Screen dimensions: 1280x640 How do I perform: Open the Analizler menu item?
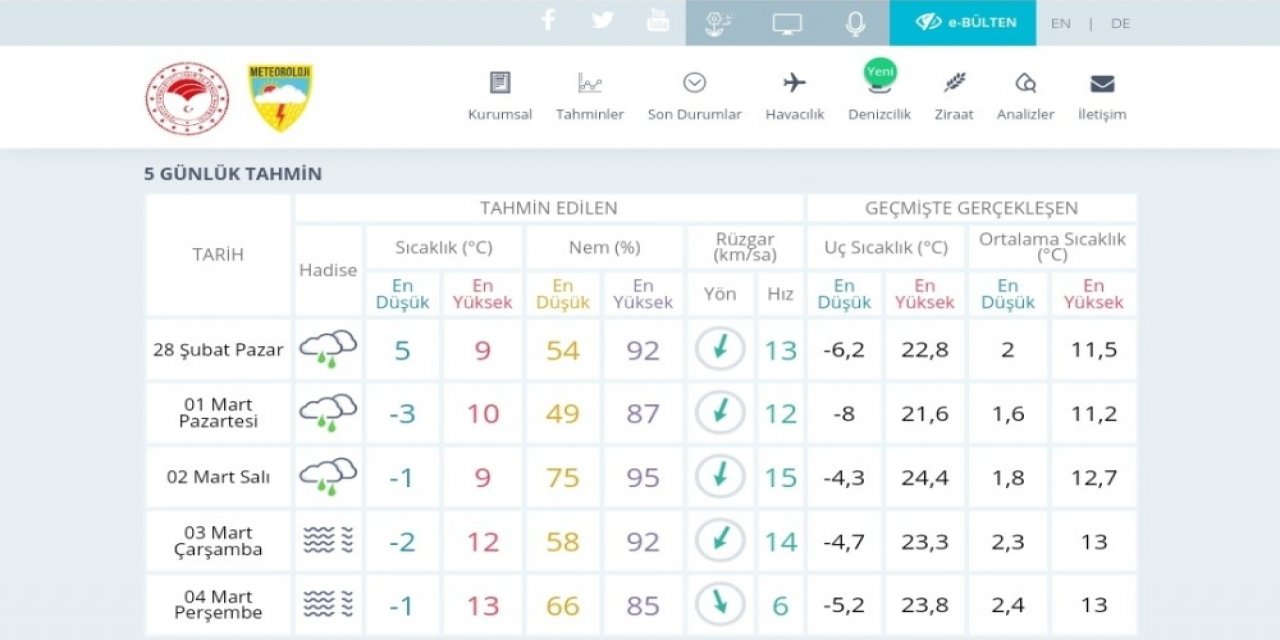pyautogui.click(x=1025, y=96)
